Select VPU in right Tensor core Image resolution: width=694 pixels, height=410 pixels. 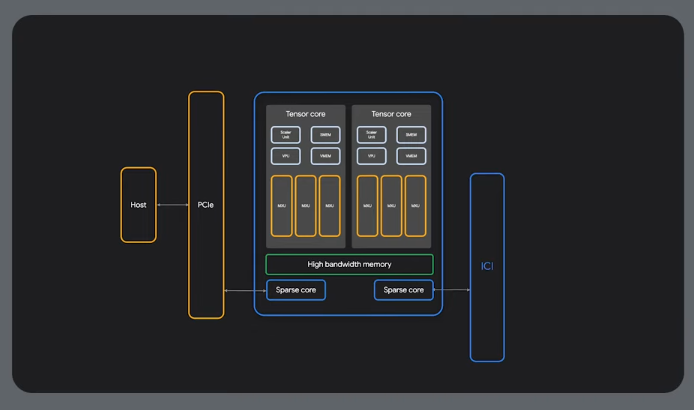(x=371, y=156)
